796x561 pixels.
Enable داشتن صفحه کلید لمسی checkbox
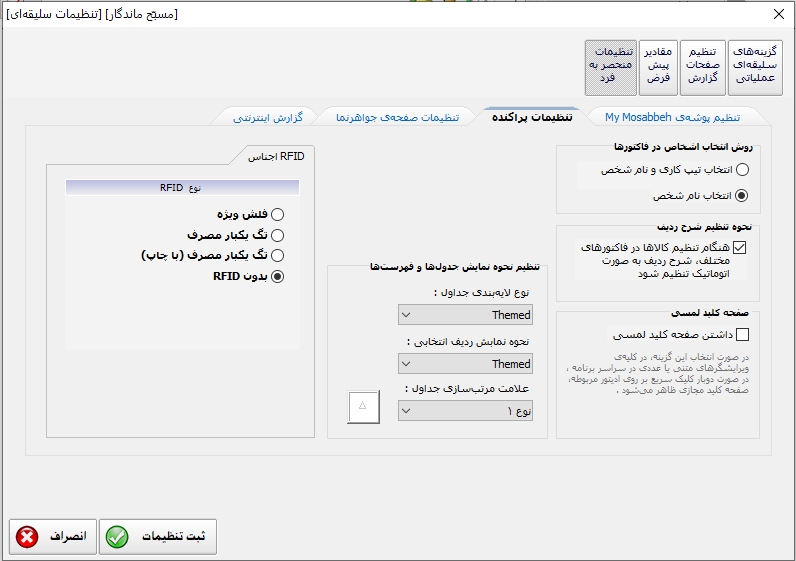[x=741, y=335]
